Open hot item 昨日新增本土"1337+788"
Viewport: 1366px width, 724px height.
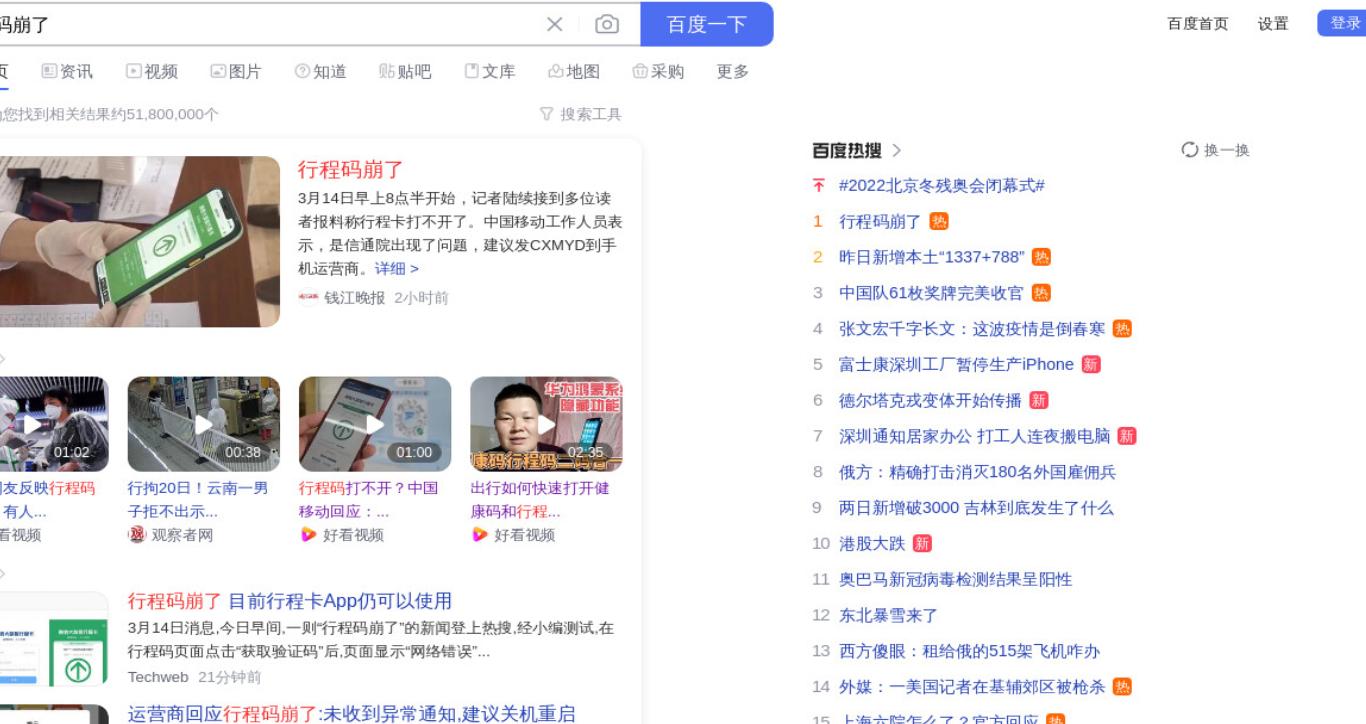[x=932, y=257]
